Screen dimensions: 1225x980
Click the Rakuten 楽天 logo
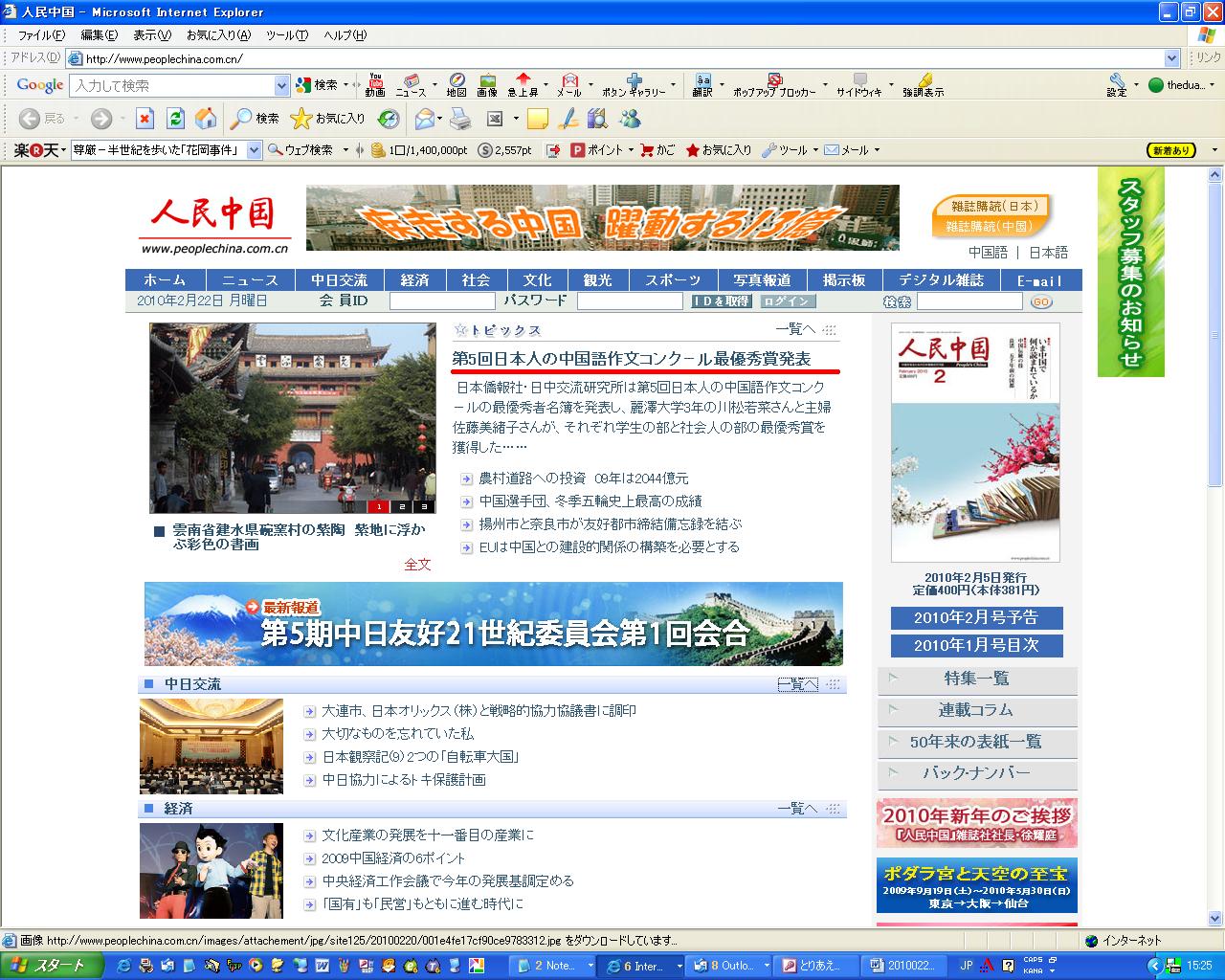point(36,150)
